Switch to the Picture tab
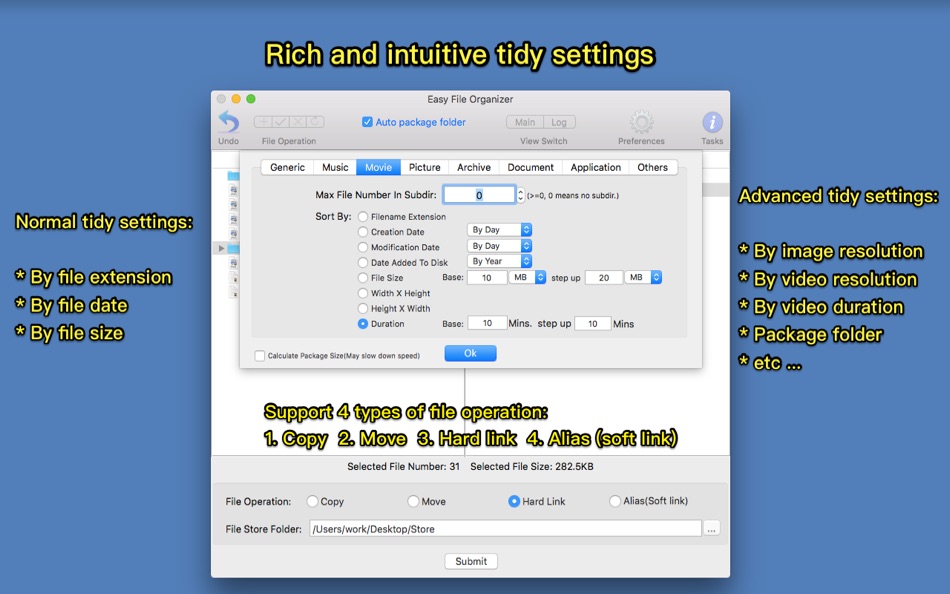Viewport: 950px width, 594px height. 425,167
